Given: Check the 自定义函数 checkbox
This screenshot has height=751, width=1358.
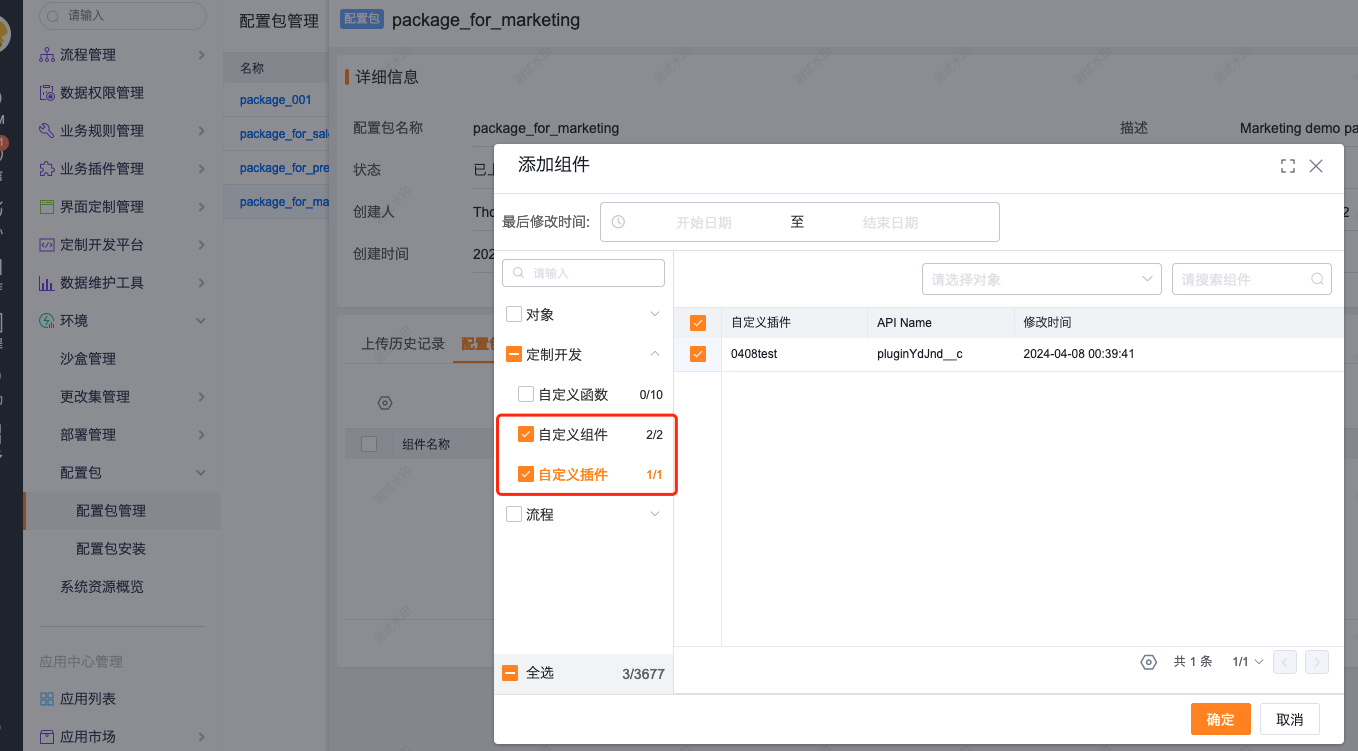Looking at the screenshot, I should click(x=525, y=394).
